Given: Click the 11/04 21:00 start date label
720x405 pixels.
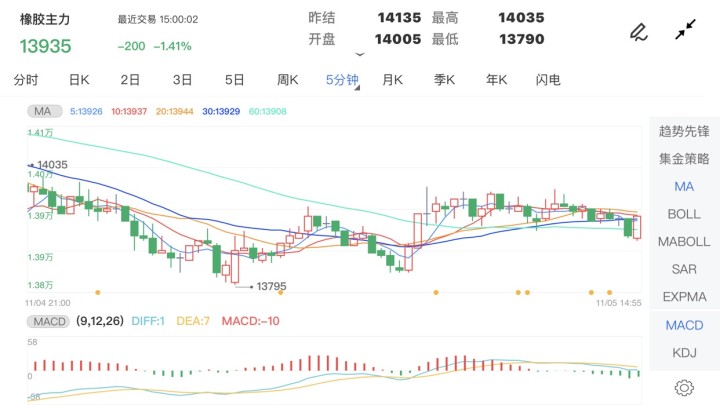Looking at the screenshot, I should [48, 303].
